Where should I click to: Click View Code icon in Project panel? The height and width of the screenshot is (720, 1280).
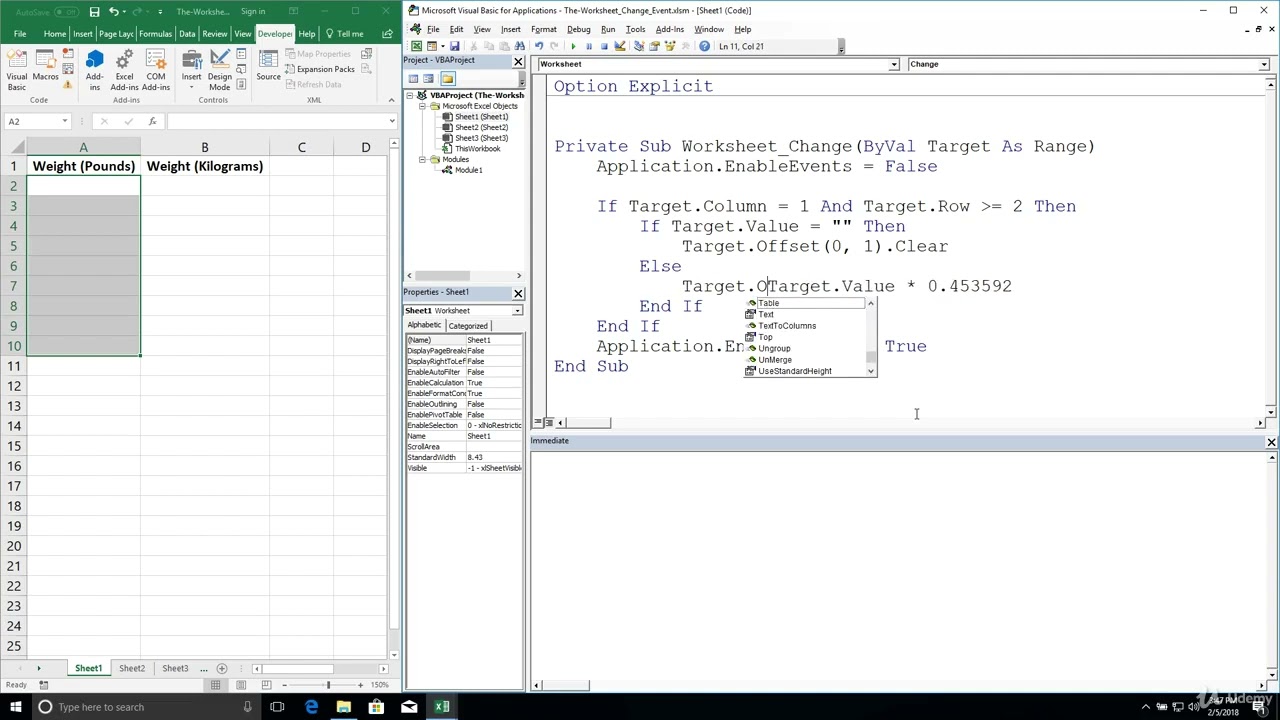(x=413, y=79)
